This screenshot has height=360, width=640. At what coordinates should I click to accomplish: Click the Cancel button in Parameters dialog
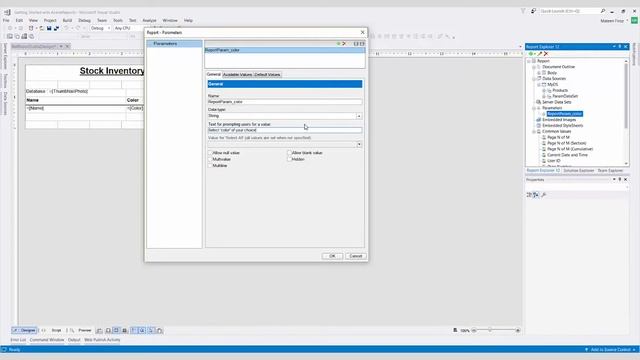356,256
